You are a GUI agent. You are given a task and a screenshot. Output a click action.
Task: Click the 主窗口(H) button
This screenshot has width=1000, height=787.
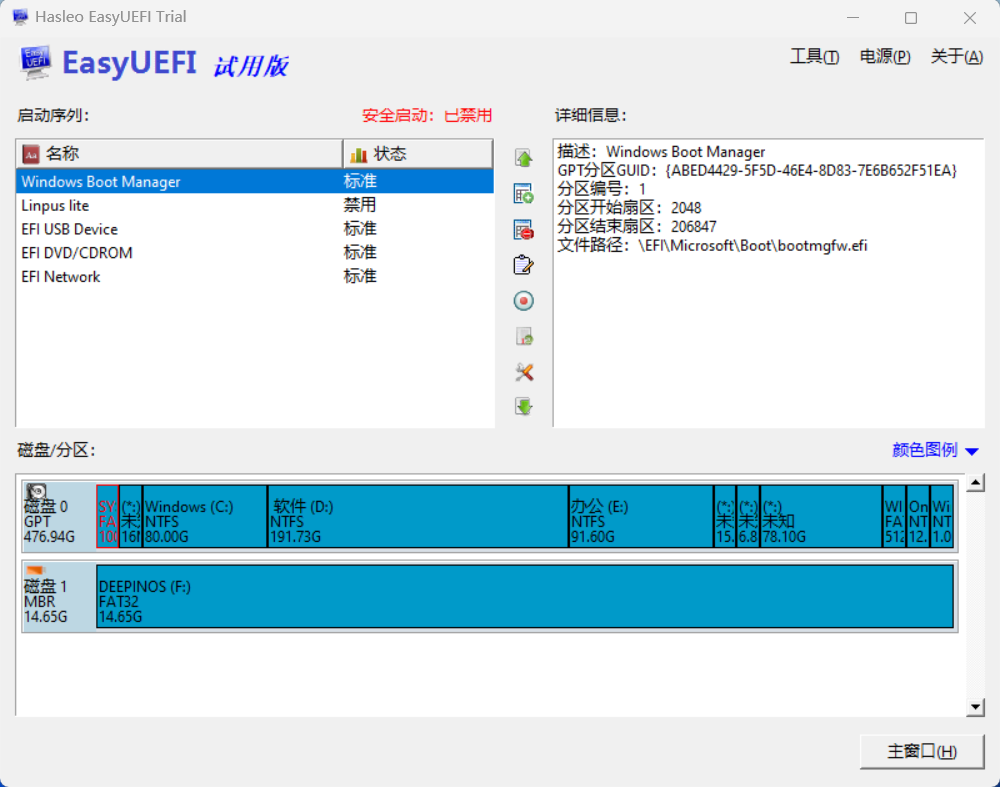pos(922,751)
